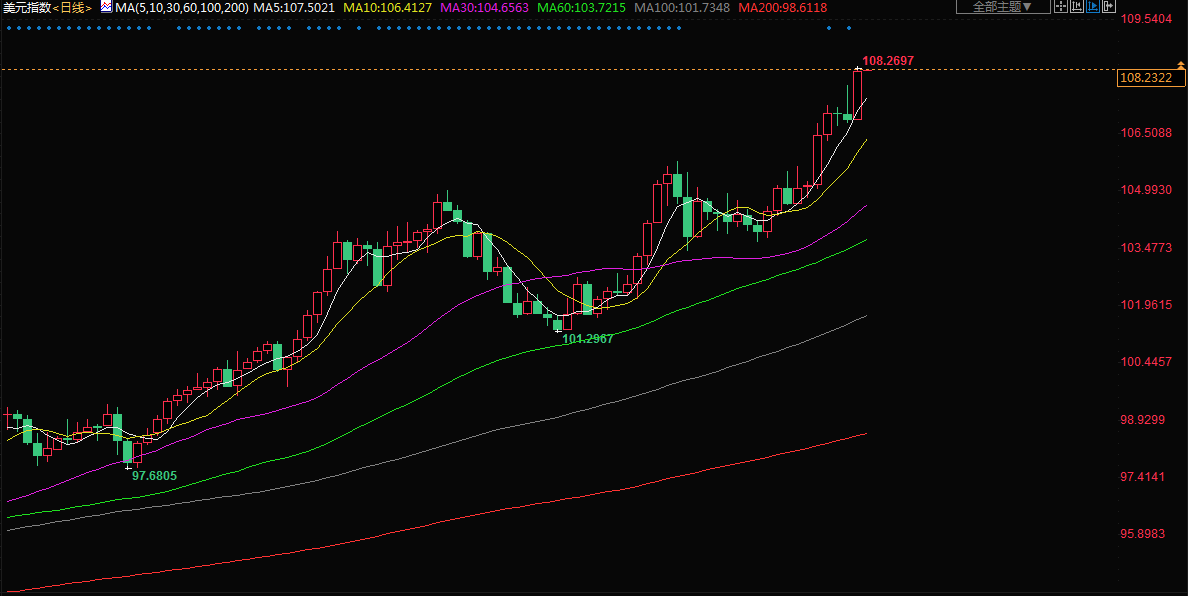Select the red MA200 value label
Screen dimensions: 1188x596
tap(783, 8)
